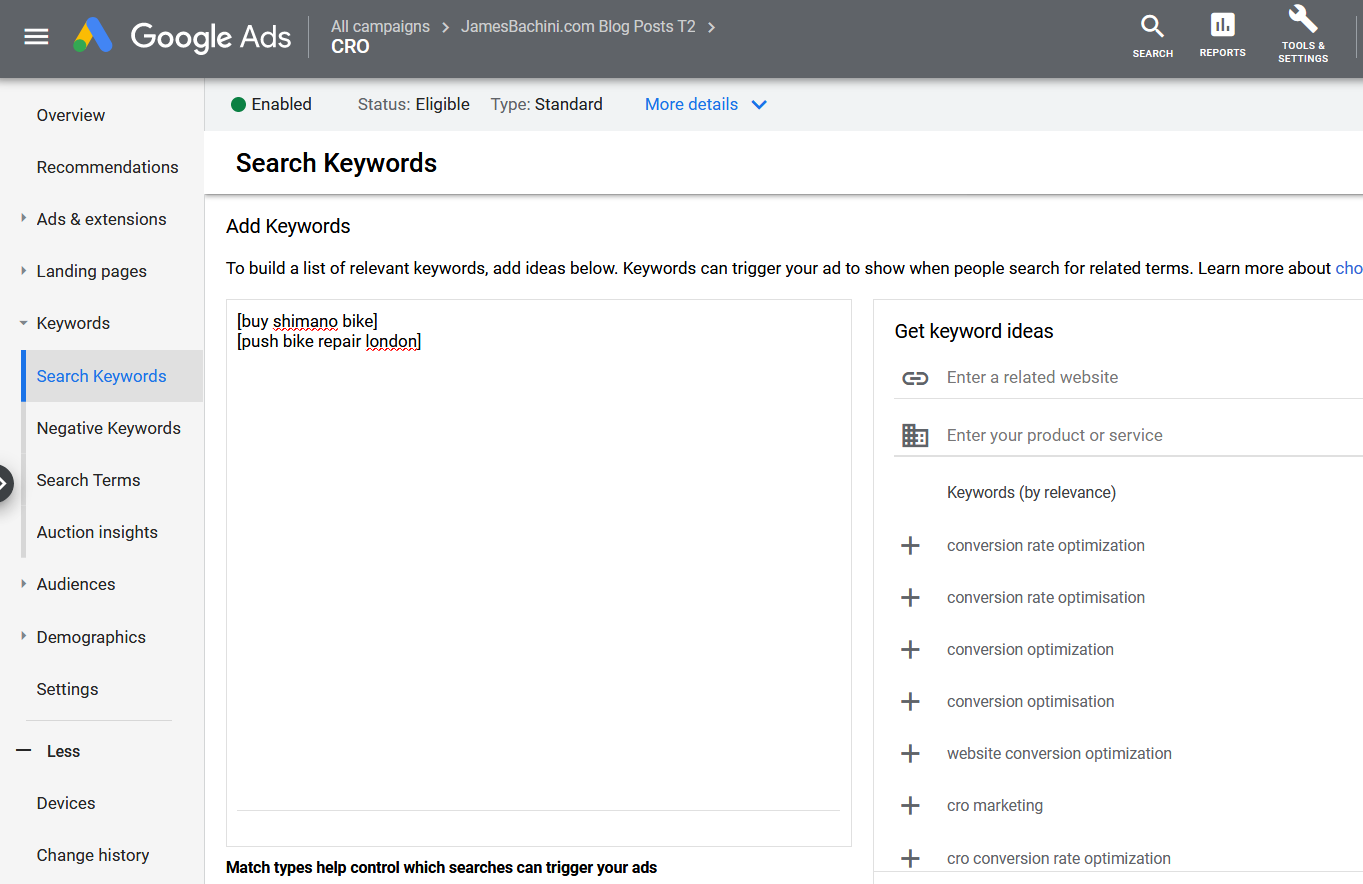
Task: Add 'conversion rate optimization' keyword with plus
Action: pos(910,546)
